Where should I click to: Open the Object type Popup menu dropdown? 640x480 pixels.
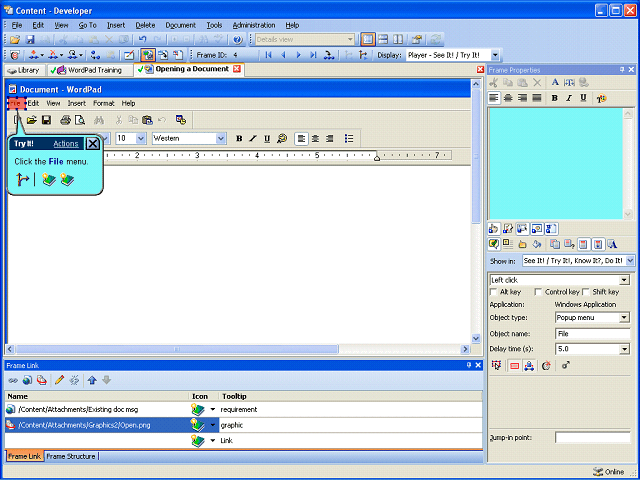click(624, 318)
